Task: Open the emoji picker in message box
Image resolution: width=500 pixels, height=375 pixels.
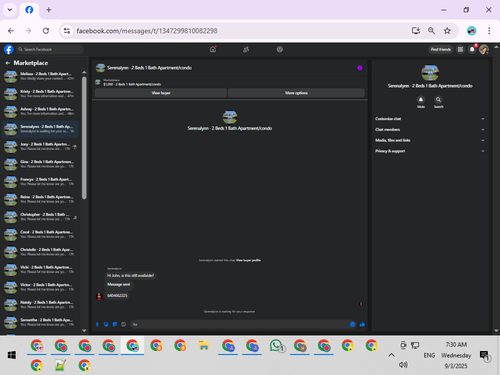Action: [352, 324]
